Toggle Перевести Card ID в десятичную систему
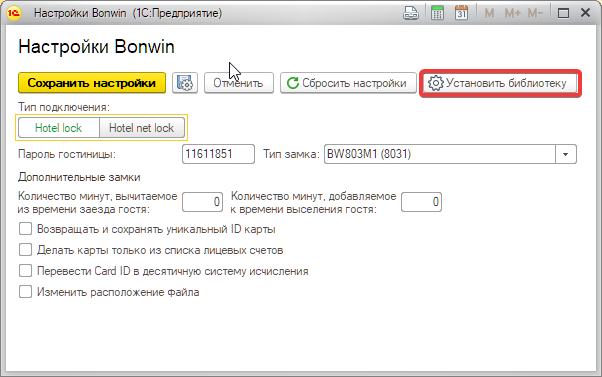Screen dimensions: 602x377 point(25,271)
